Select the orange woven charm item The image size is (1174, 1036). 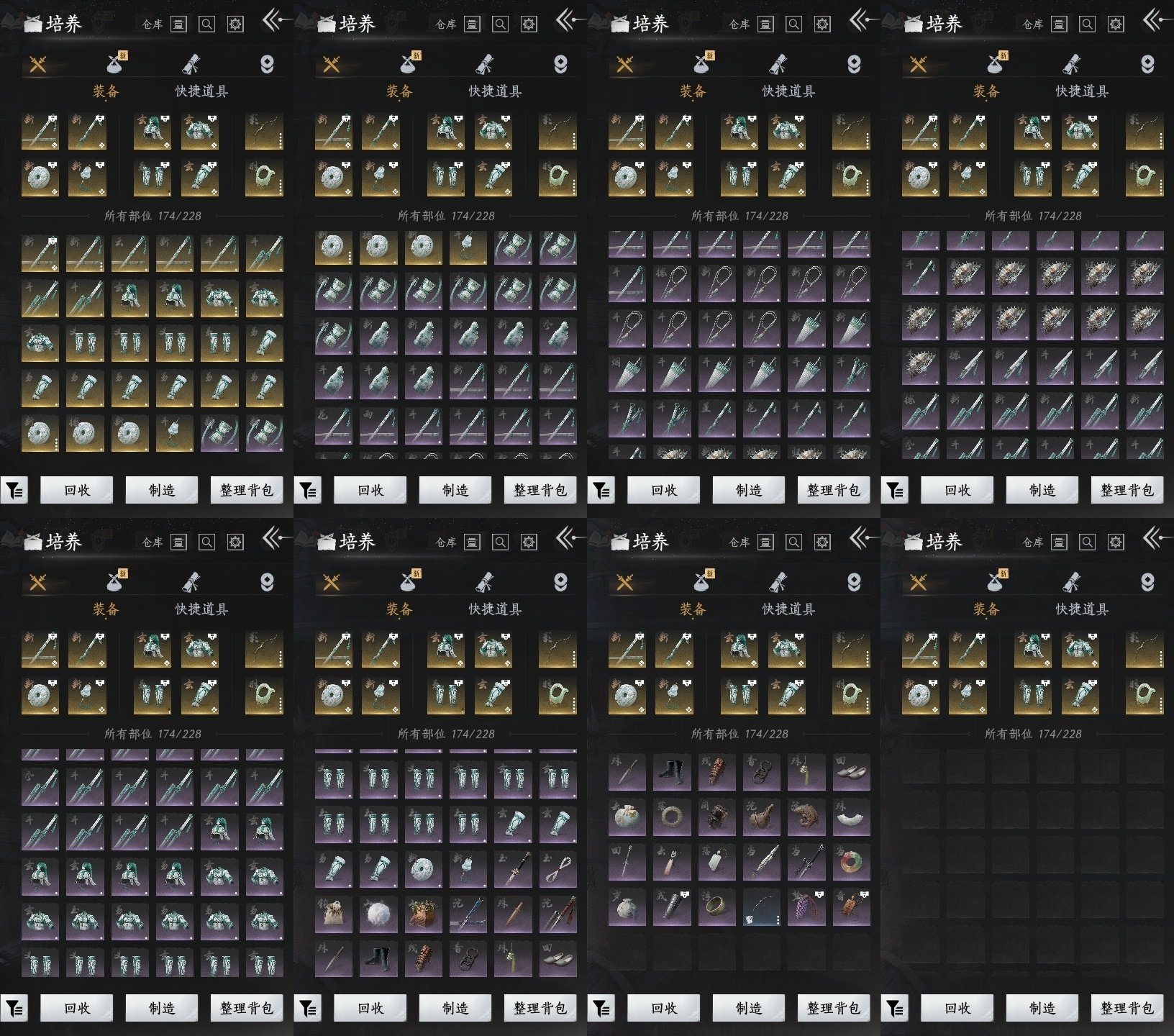[851, 907]
